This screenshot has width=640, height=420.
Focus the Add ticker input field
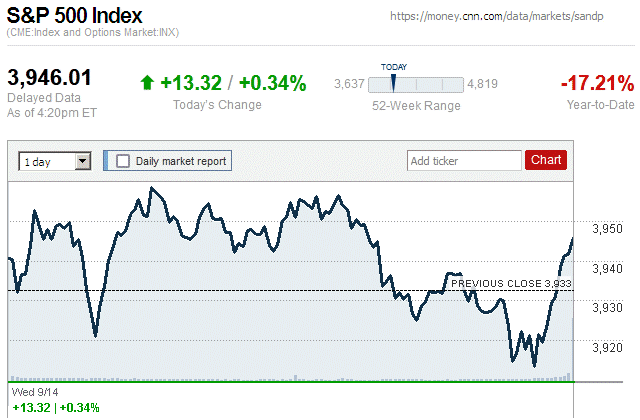point(464,160)
